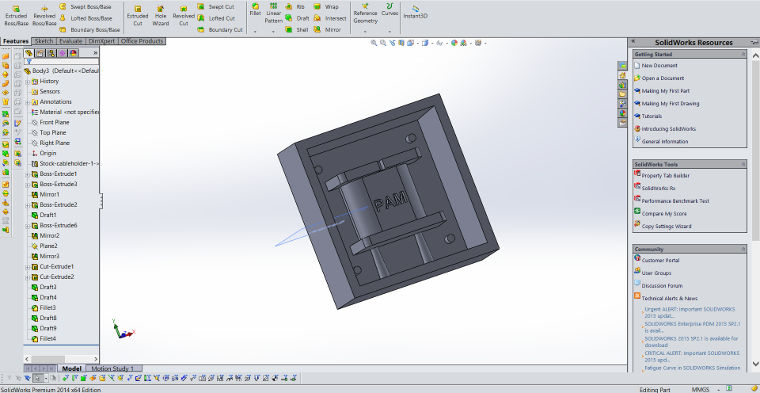
Task: Expand the Boss-Extrude6 feature node
Action: coord(28,226)
